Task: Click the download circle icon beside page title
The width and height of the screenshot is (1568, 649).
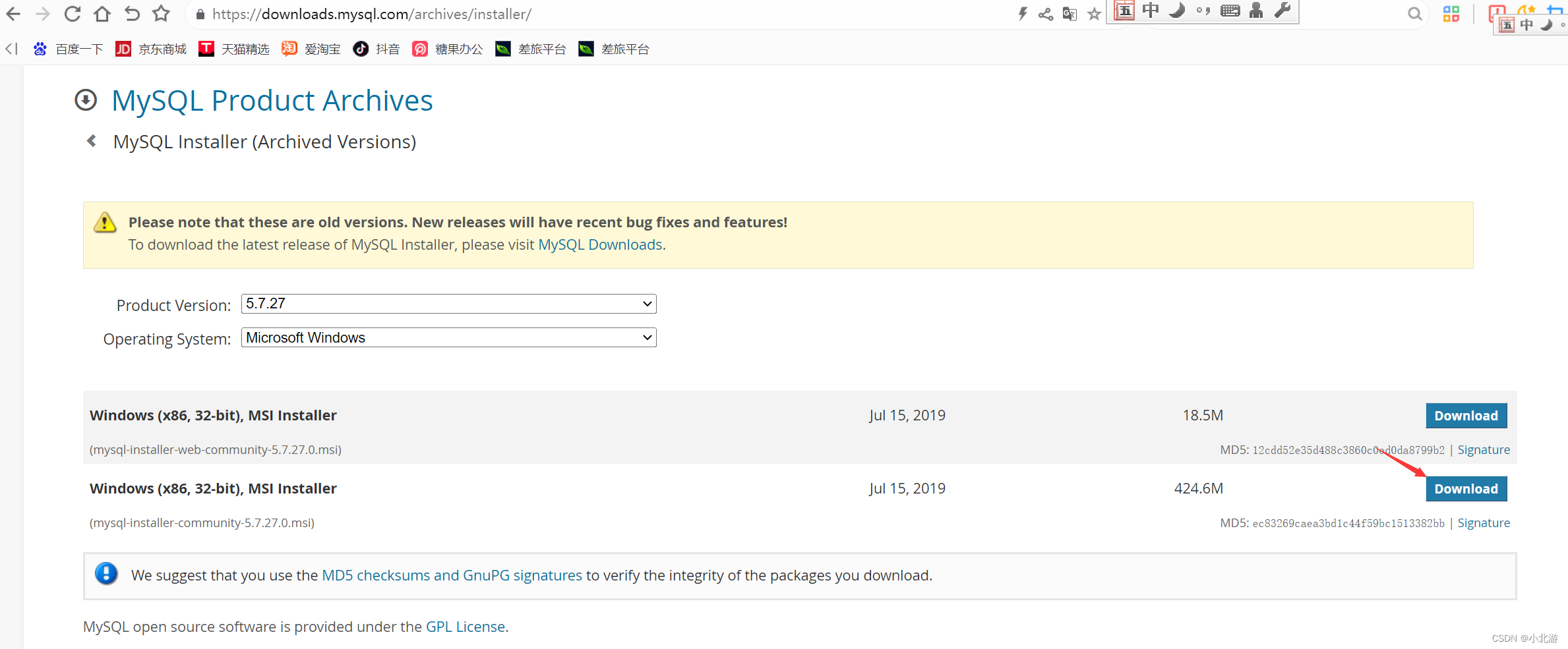Action: click(x=86, y=100)
